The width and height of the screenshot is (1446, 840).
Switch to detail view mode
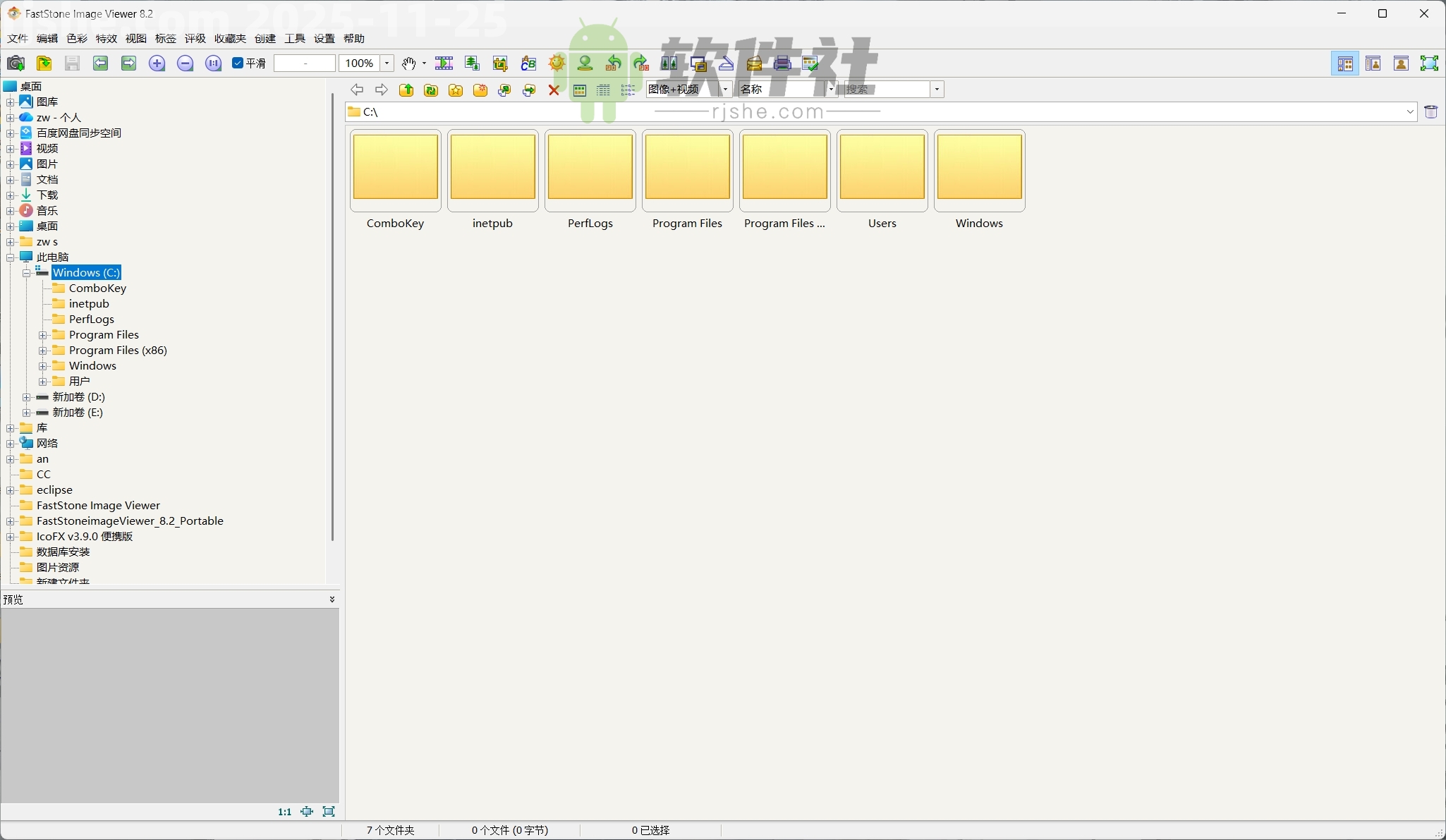coord(603,90)
